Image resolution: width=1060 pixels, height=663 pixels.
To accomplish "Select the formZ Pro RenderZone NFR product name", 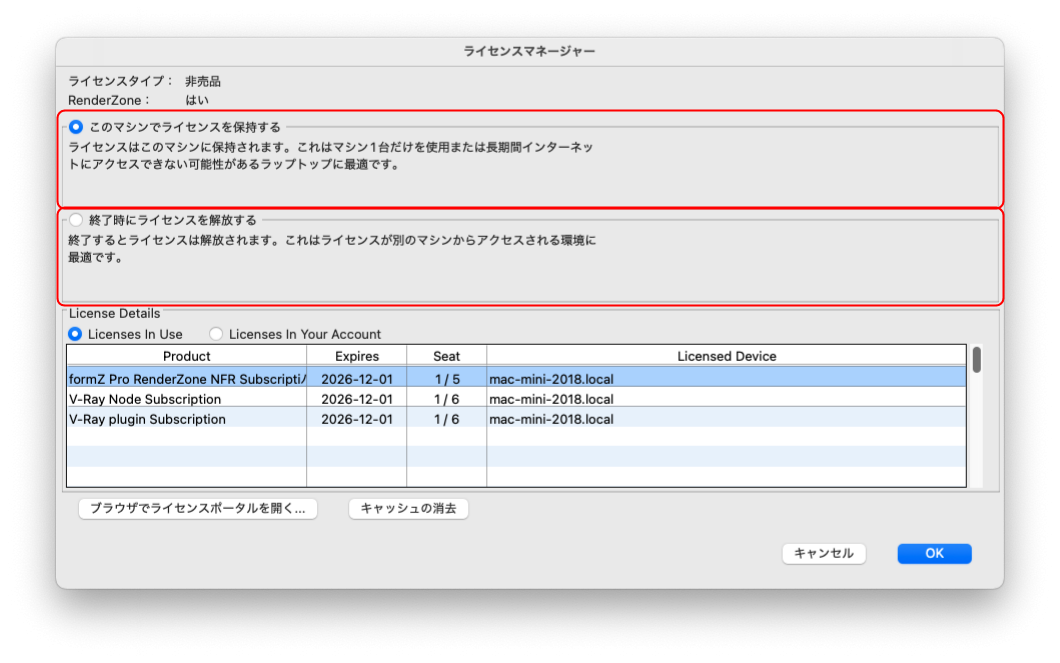I will pos(187,379).
